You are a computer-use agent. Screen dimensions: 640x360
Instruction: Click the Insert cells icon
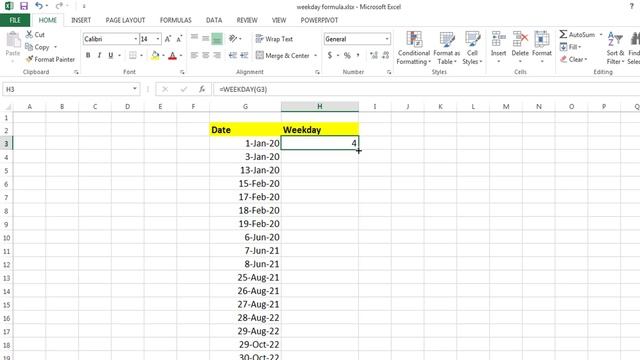[x=498, y=40]
